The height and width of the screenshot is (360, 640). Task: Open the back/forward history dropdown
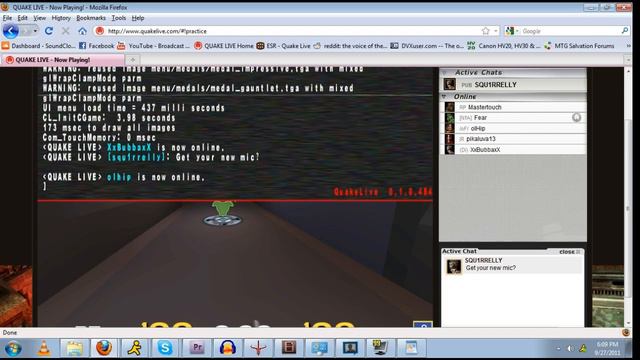tap(36, 31)
